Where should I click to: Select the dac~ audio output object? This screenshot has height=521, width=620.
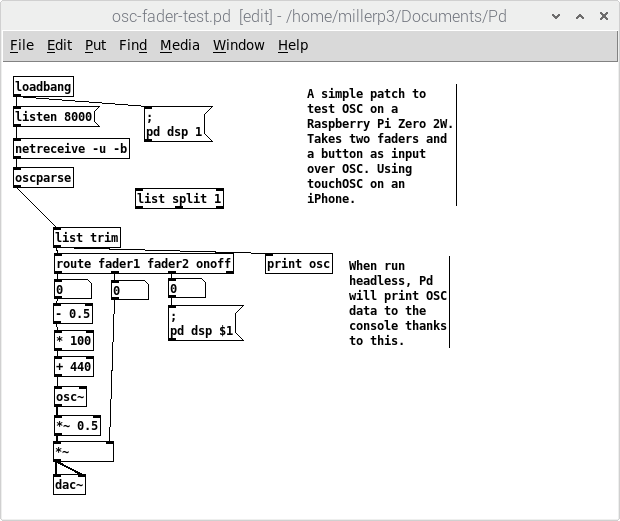(70, 486)
